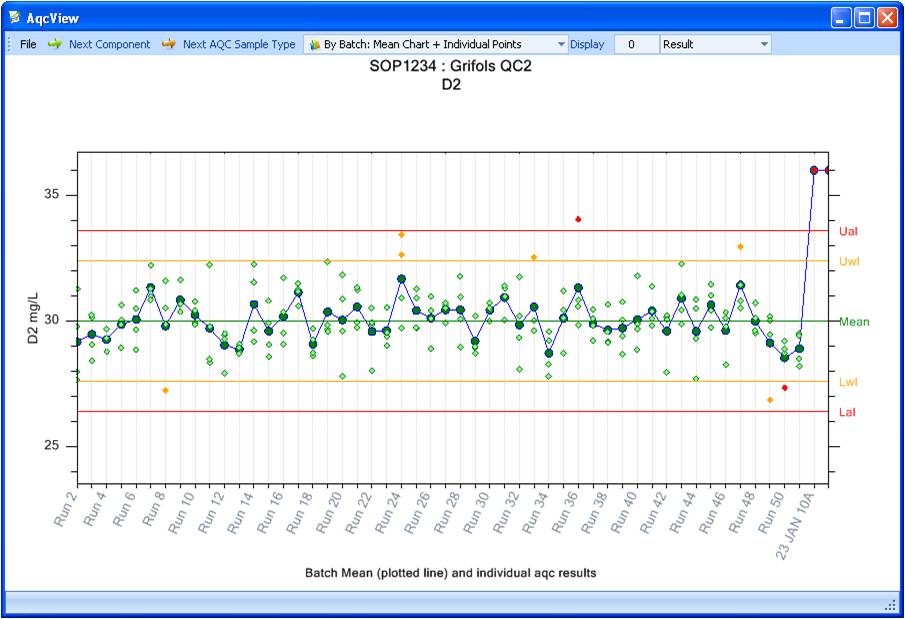This screenshot has width=905, height=619.
Task: Click the green Next Component arrow icon
Action: pos(54,44)
